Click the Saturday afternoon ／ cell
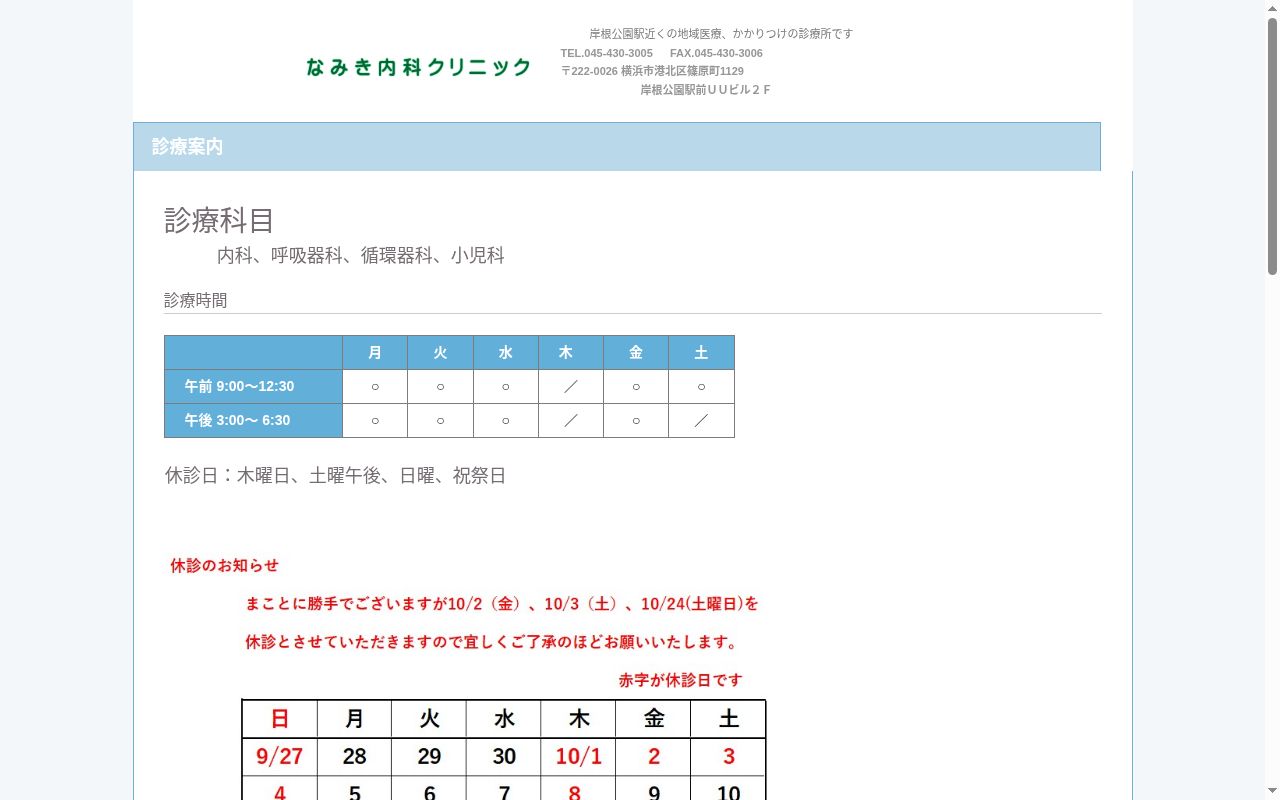This screenshot has width=1280, height=800. (701, 421)
